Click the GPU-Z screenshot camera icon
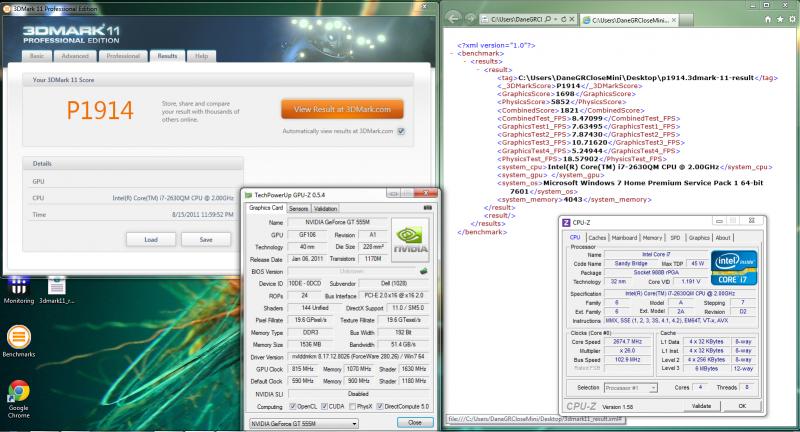This screenshot has height=432, width=800. (428, 208)
